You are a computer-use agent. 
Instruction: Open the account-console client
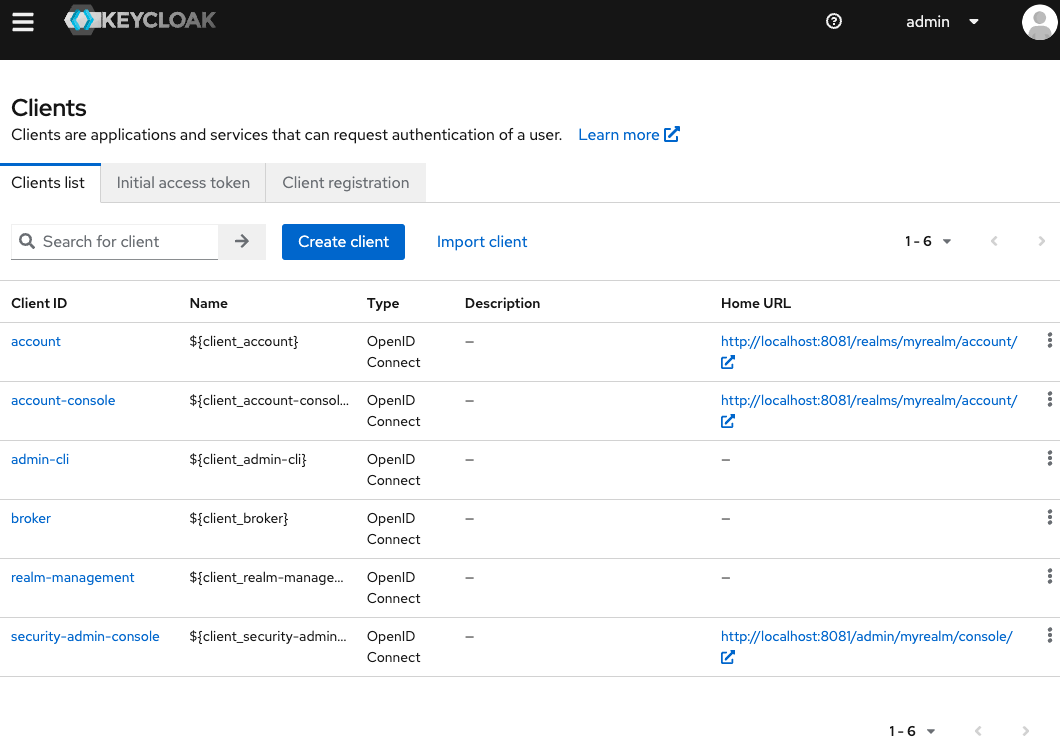pos(63,400)
